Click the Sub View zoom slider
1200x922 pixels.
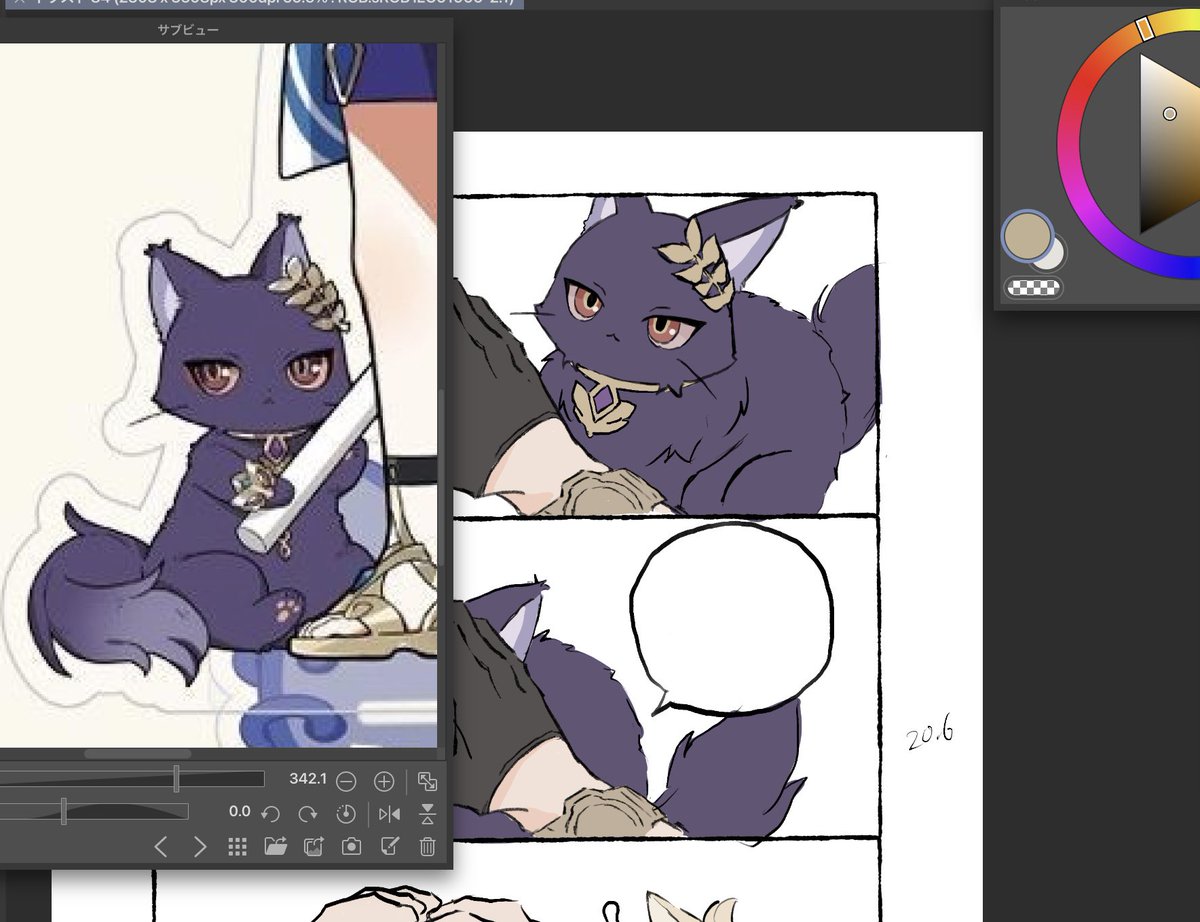132,779
